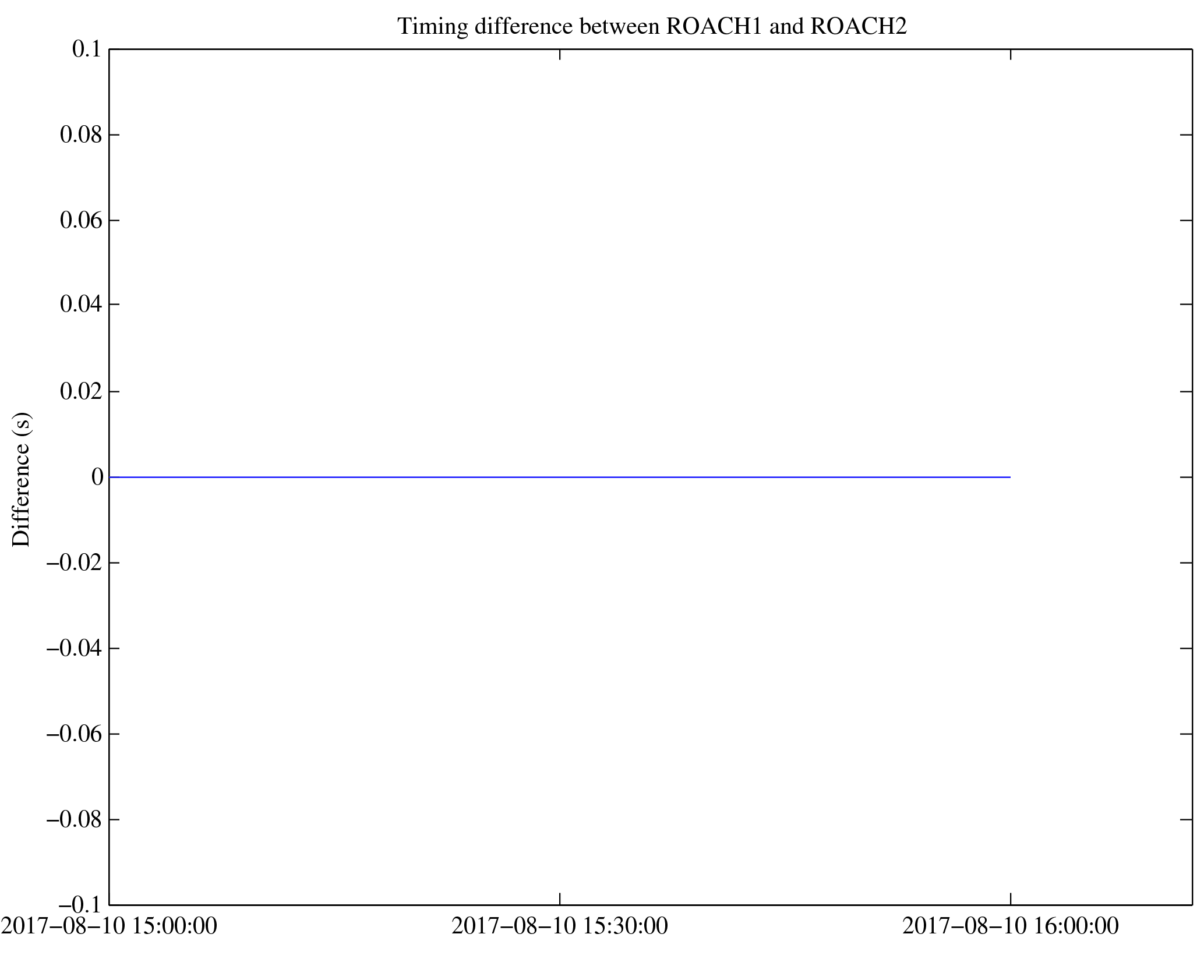
Task: Click the y-axis tick label 0.04
Action: 82,305
